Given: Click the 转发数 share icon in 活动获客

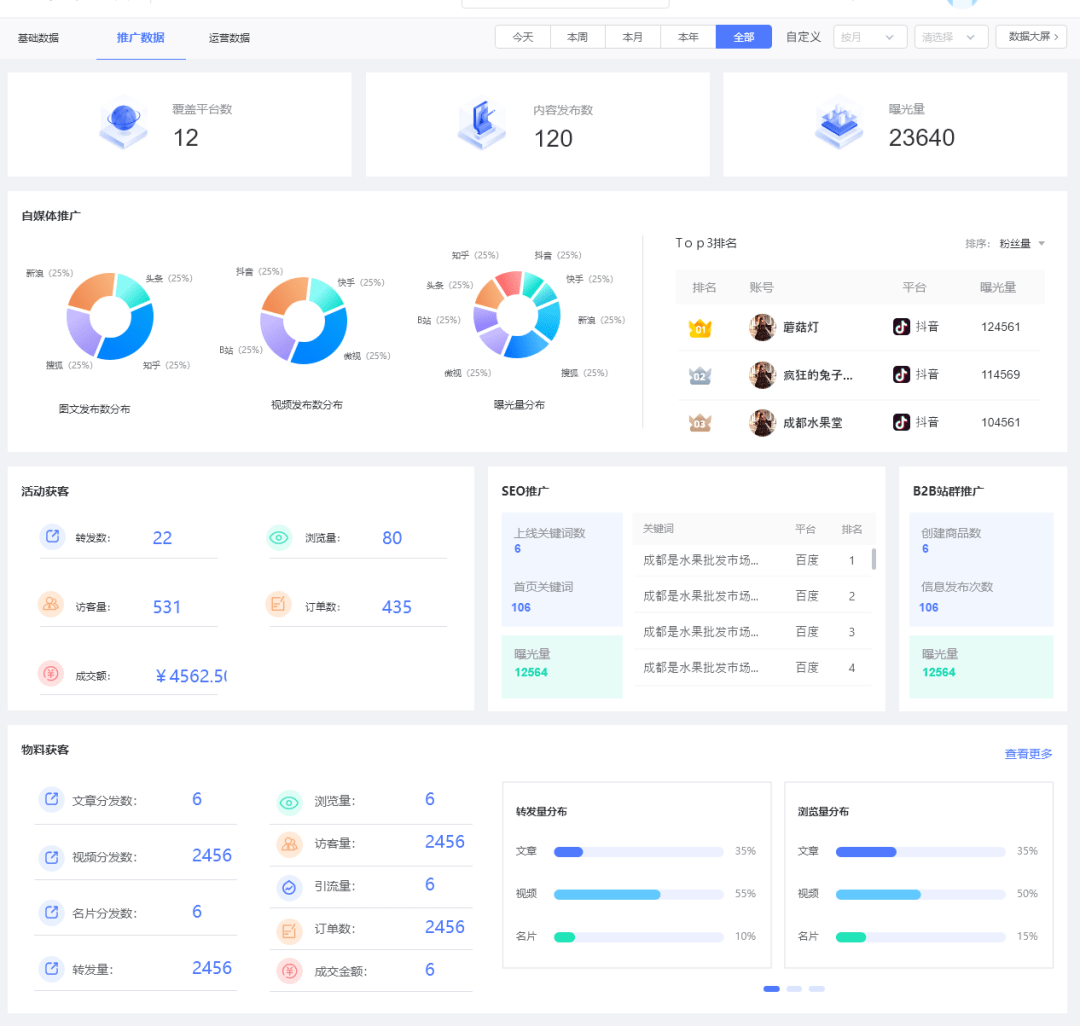Looking at the screenshot, I should click(x=52, y=536).
